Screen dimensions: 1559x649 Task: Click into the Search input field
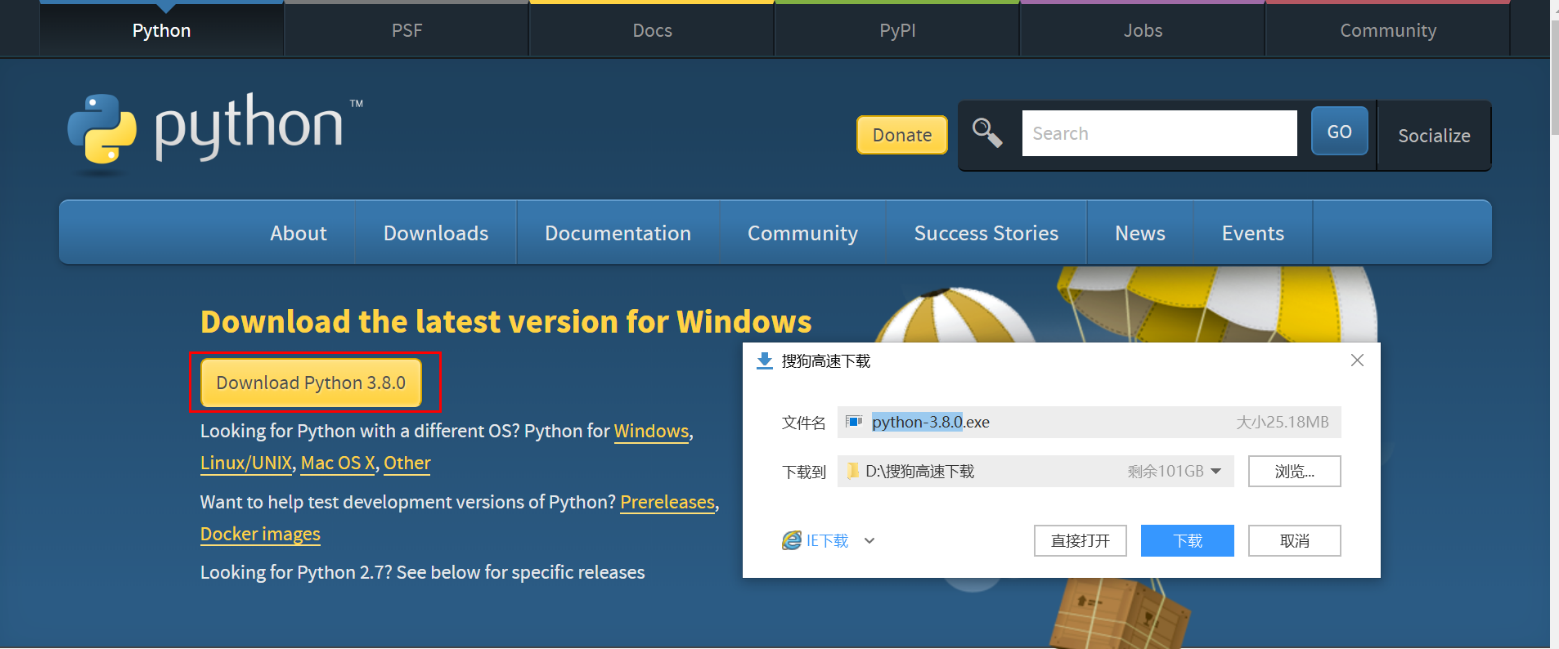click(x=1158, y=133)
